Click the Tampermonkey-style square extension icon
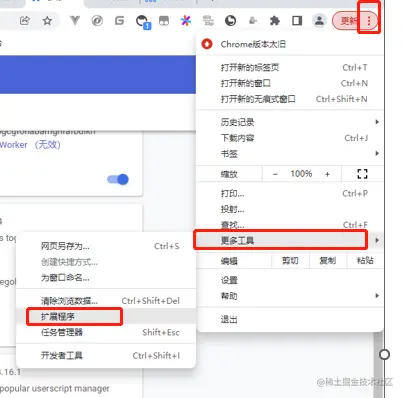This screenshot has width=404, height=398. click(x=164, y=21)
